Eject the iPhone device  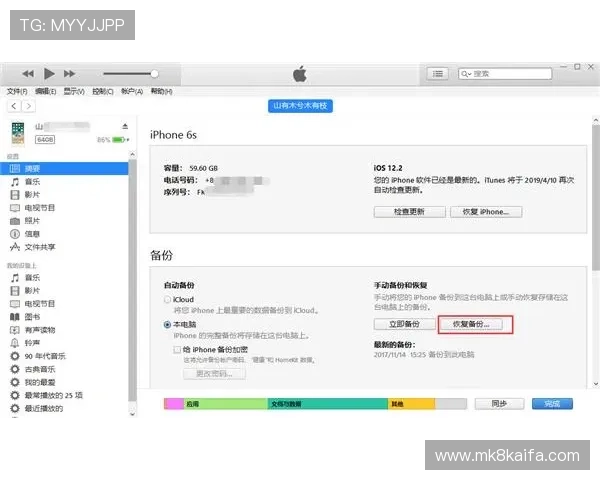125,126
